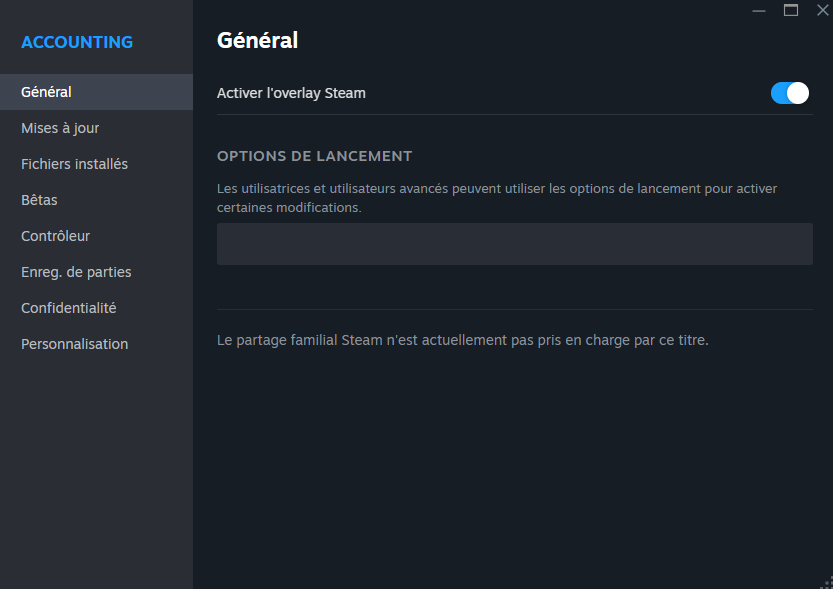Open the Personnalisation tab
833x589 pixels.
(74, 344)
